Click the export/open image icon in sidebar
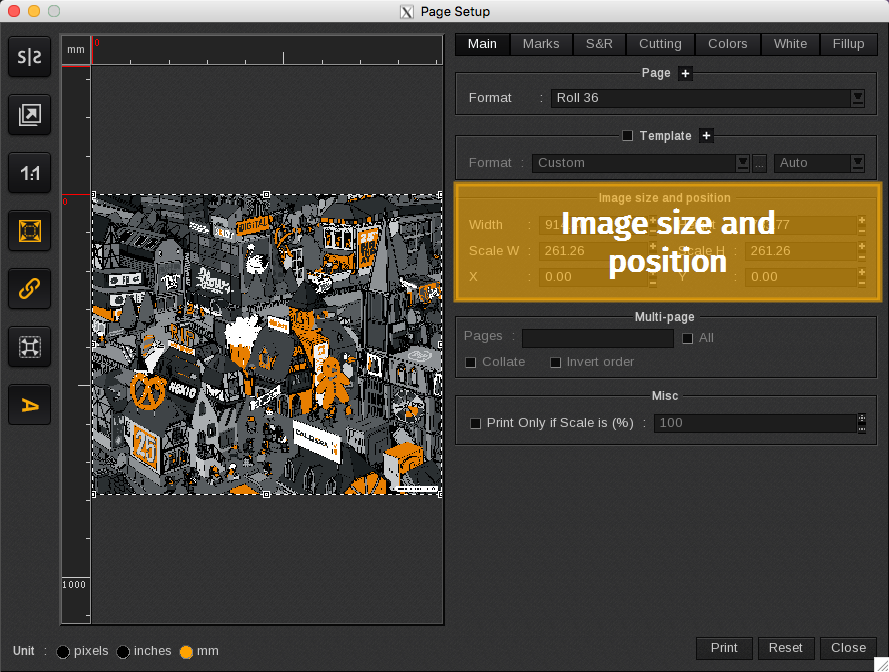Viewport: 889px width, 672px height. (x=30, y=116)
